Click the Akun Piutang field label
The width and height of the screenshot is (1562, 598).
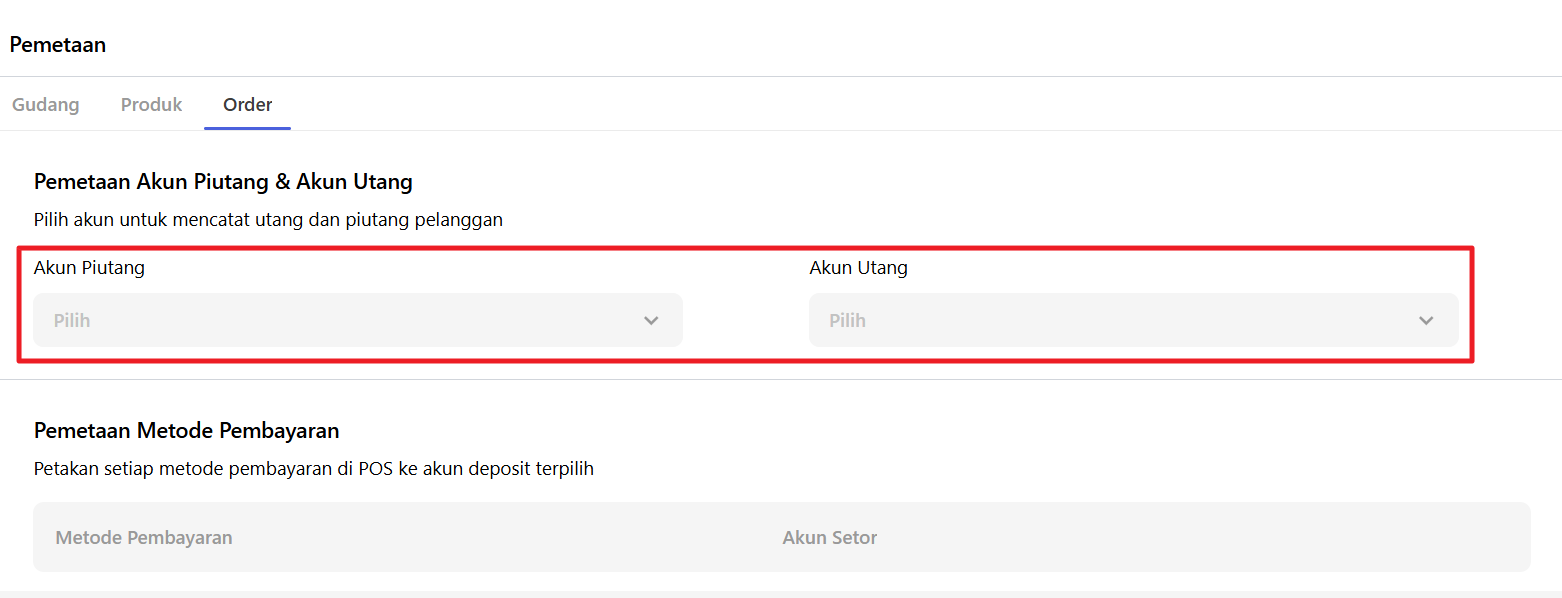point(89,268)
